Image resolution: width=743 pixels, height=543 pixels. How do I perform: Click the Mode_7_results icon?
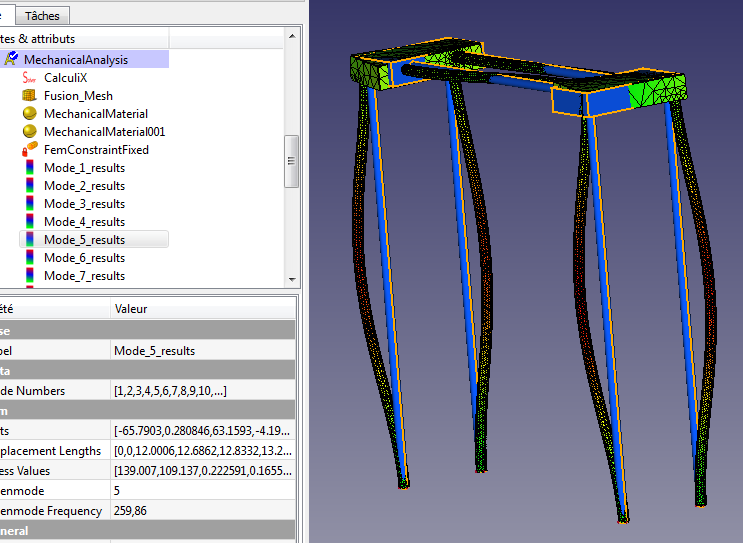(29, 276)
